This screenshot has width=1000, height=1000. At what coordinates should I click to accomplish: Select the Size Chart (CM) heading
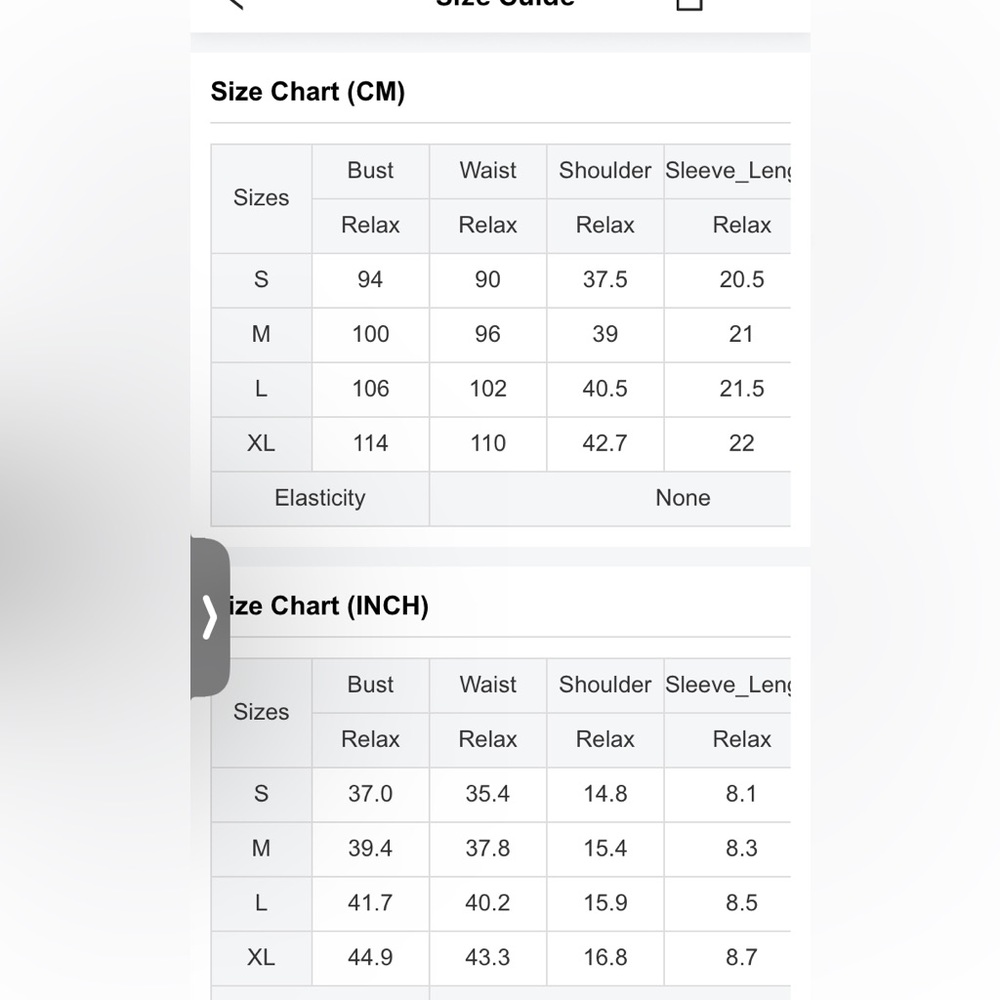[308, 91]
